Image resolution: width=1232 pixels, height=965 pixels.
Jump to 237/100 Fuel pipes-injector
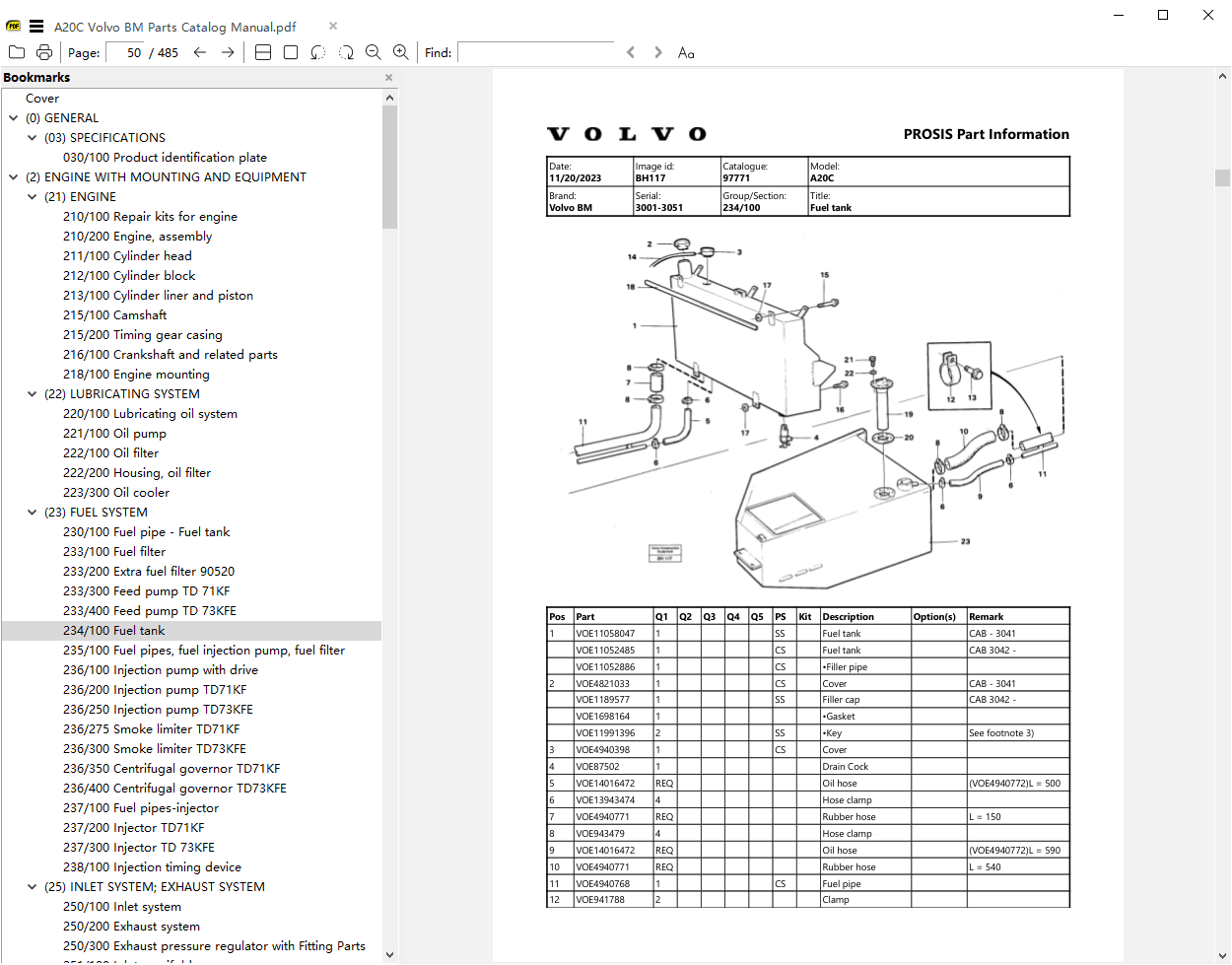(x=141, y=807)
